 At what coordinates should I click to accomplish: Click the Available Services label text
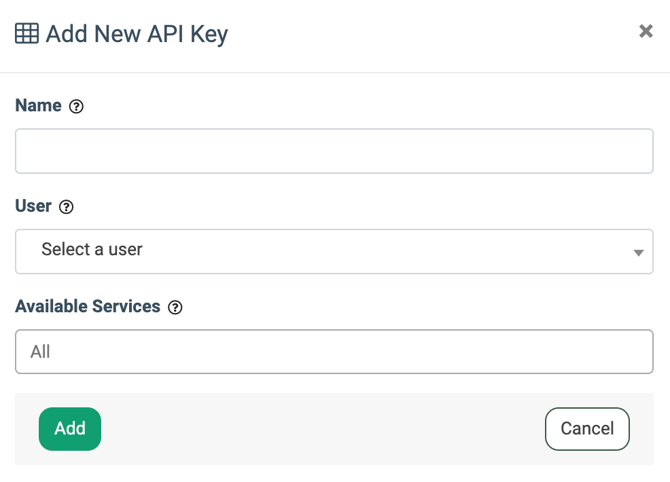88,307
